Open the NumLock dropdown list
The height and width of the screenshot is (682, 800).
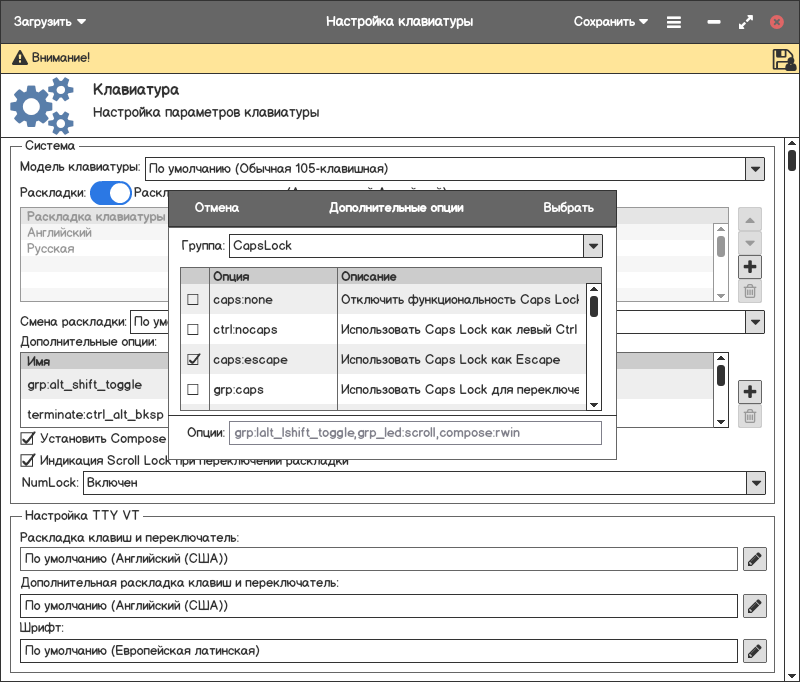tap(755, 483)
